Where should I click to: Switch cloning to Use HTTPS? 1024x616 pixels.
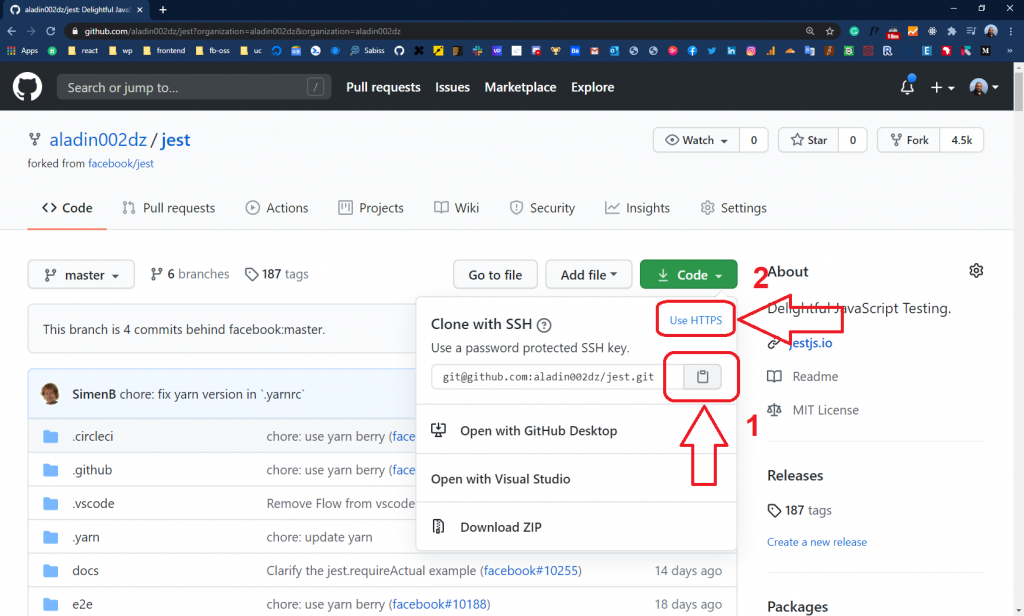(x=695, y=319)
